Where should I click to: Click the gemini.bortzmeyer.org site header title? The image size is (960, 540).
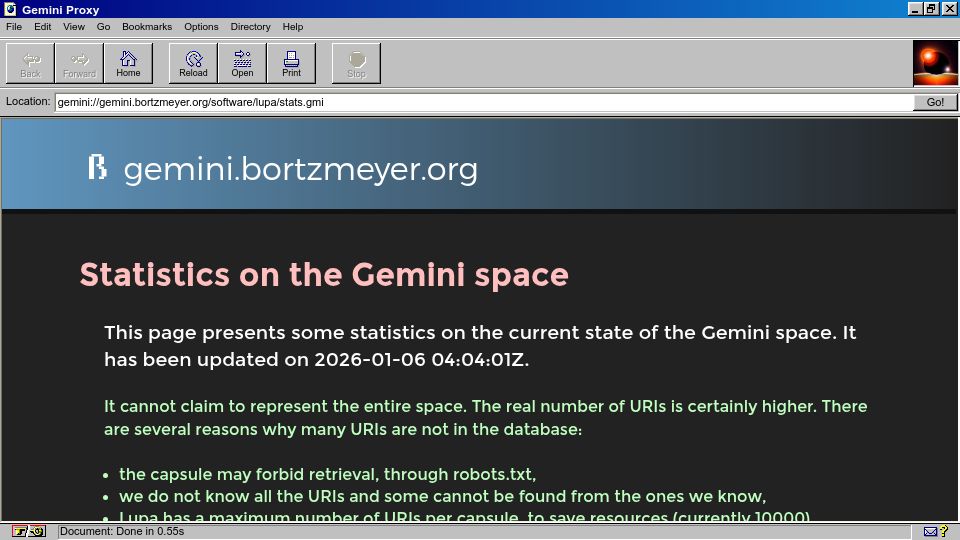(x=301, y=170)
